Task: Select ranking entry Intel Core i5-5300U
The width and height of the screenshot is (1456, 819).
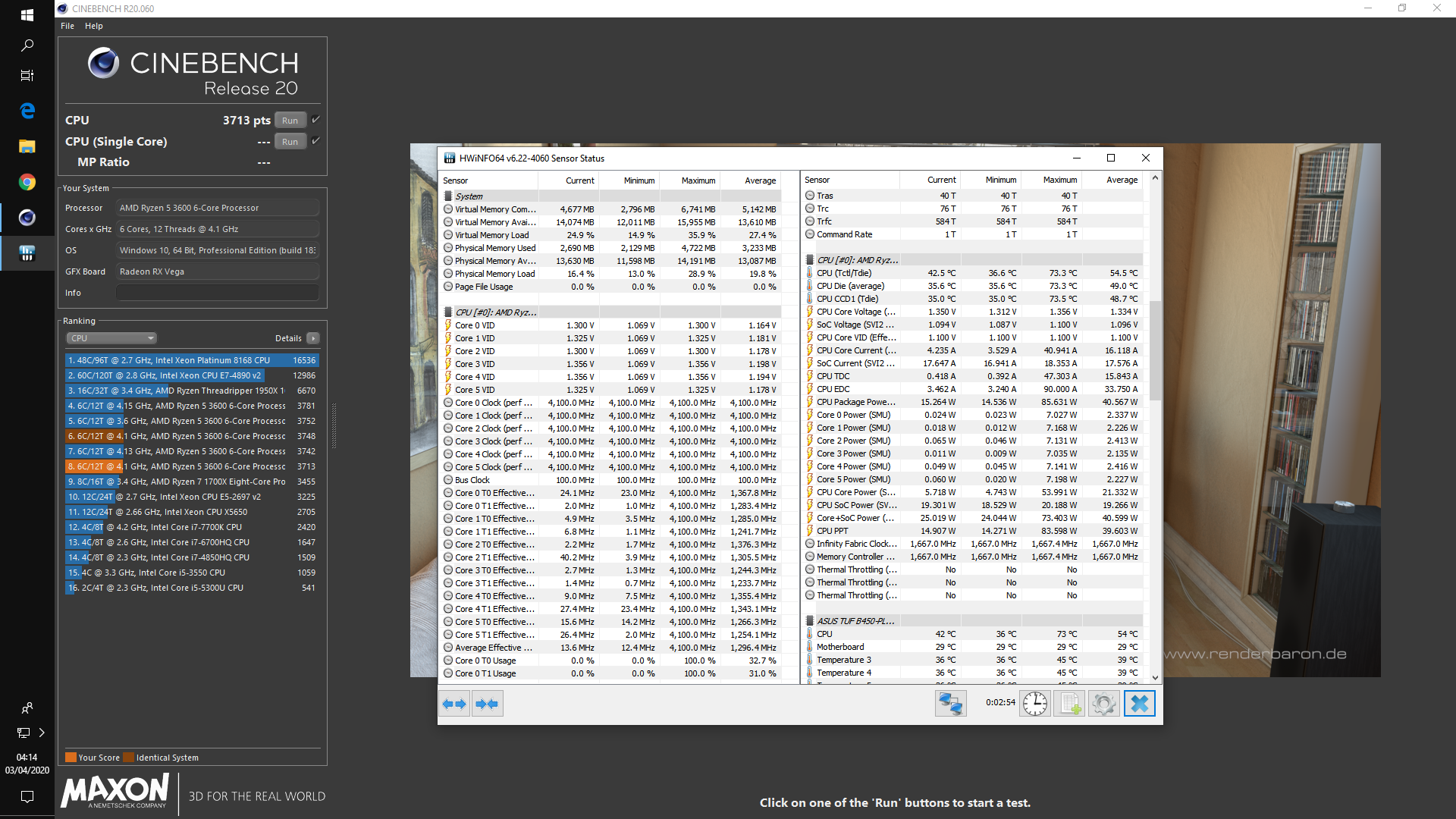Action: coord(192,588)
